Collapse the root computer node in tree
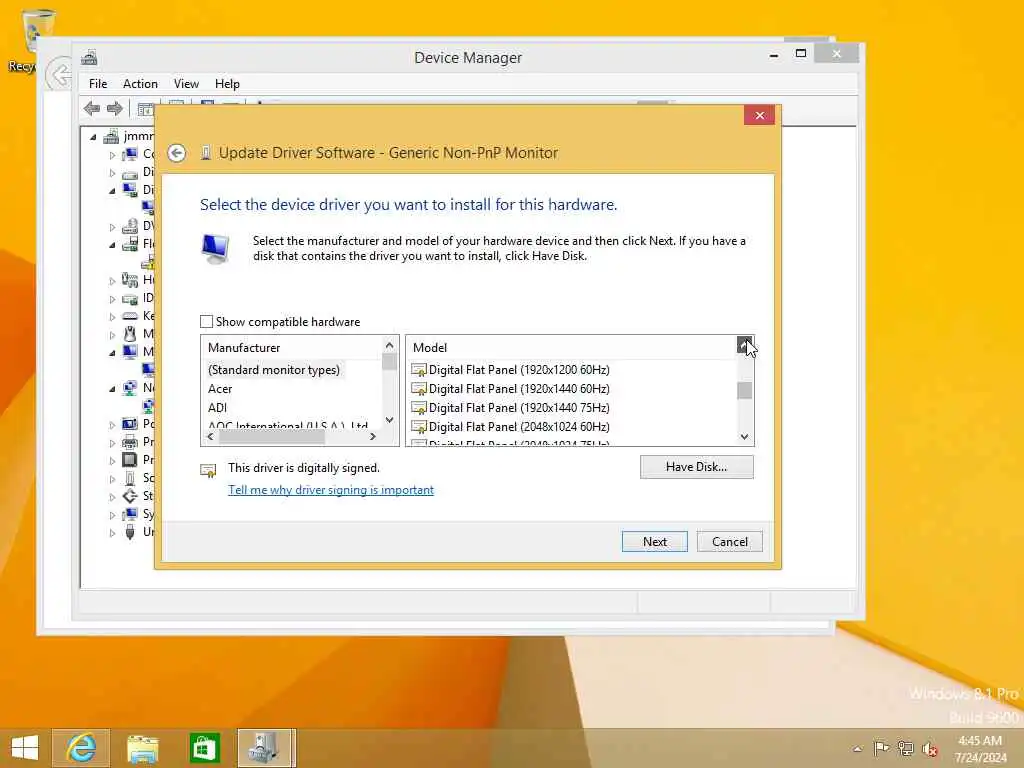This screenshot has height=768, width=1024. [x=93, y=137]
